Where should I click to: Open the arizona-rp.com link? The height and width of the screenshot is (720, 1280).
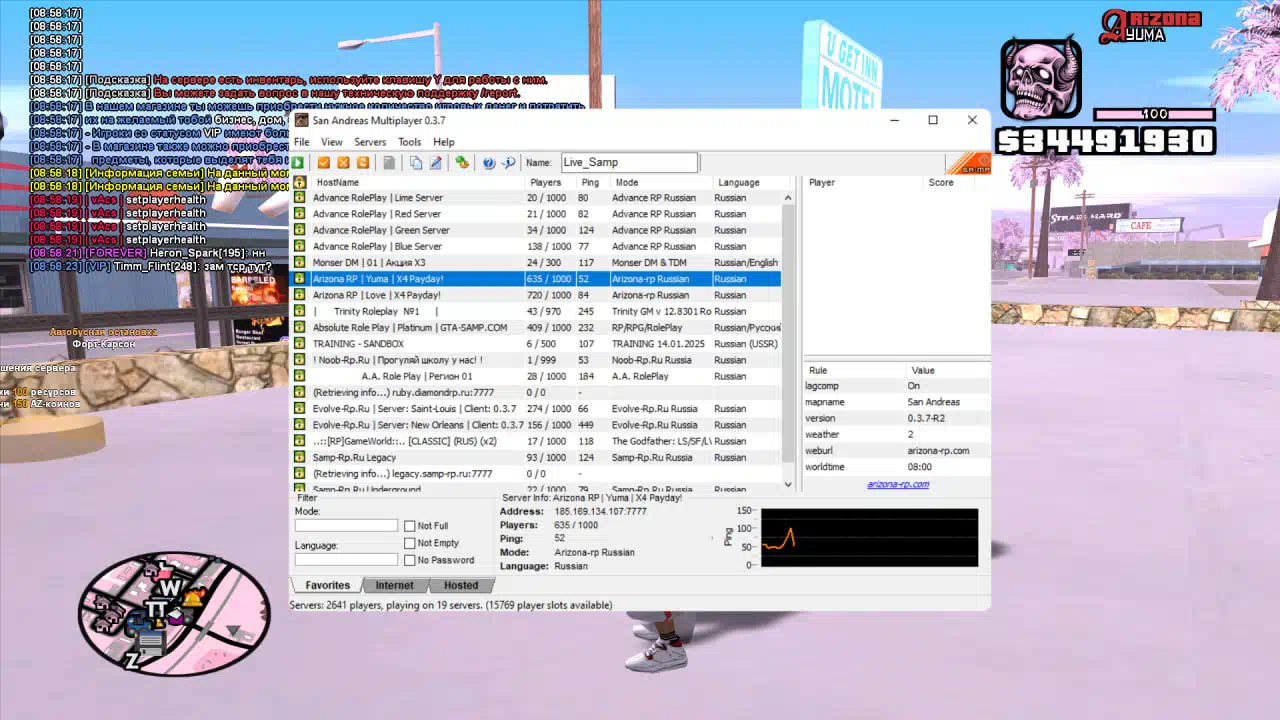(898, 484)
